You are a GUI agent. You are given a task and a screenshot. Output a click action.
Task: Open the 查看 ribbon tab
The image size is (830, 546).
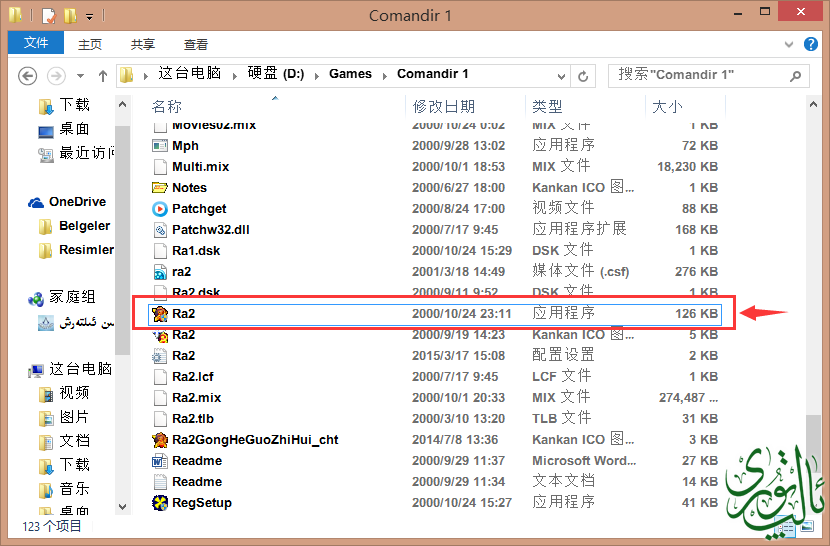(x=195, y=44)
